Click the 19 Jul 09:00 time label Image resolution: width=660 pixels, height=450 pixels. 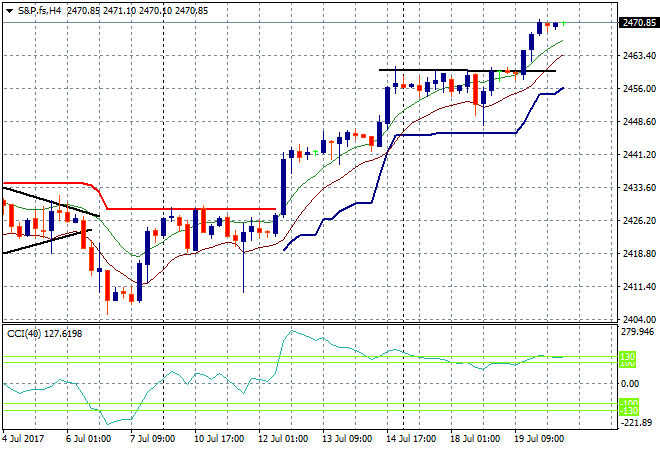[x=539, y=439]
